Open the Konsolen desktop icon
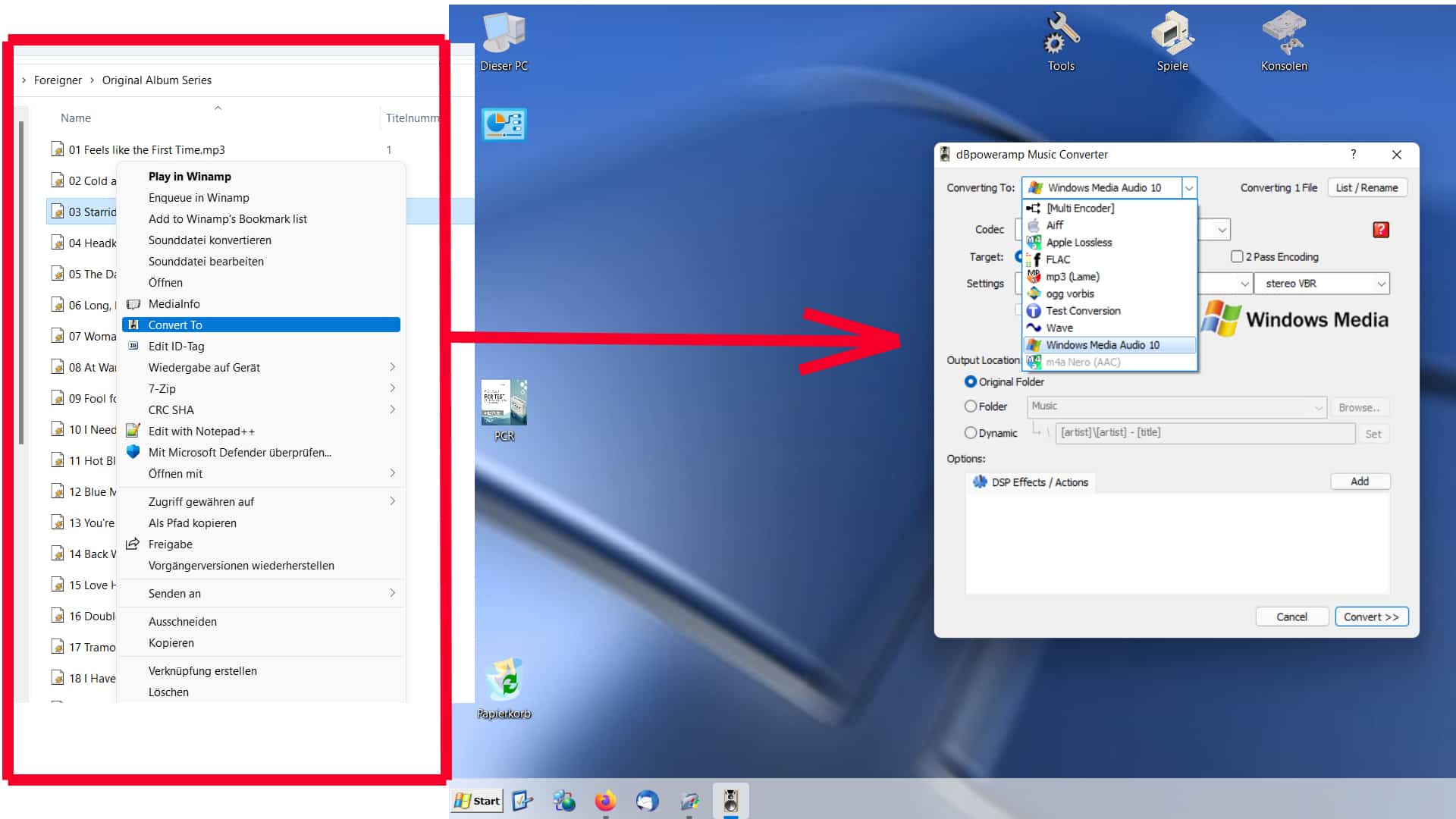Screen dimensions: 1456x819 pyautogui.click(x=1284, y=42)
